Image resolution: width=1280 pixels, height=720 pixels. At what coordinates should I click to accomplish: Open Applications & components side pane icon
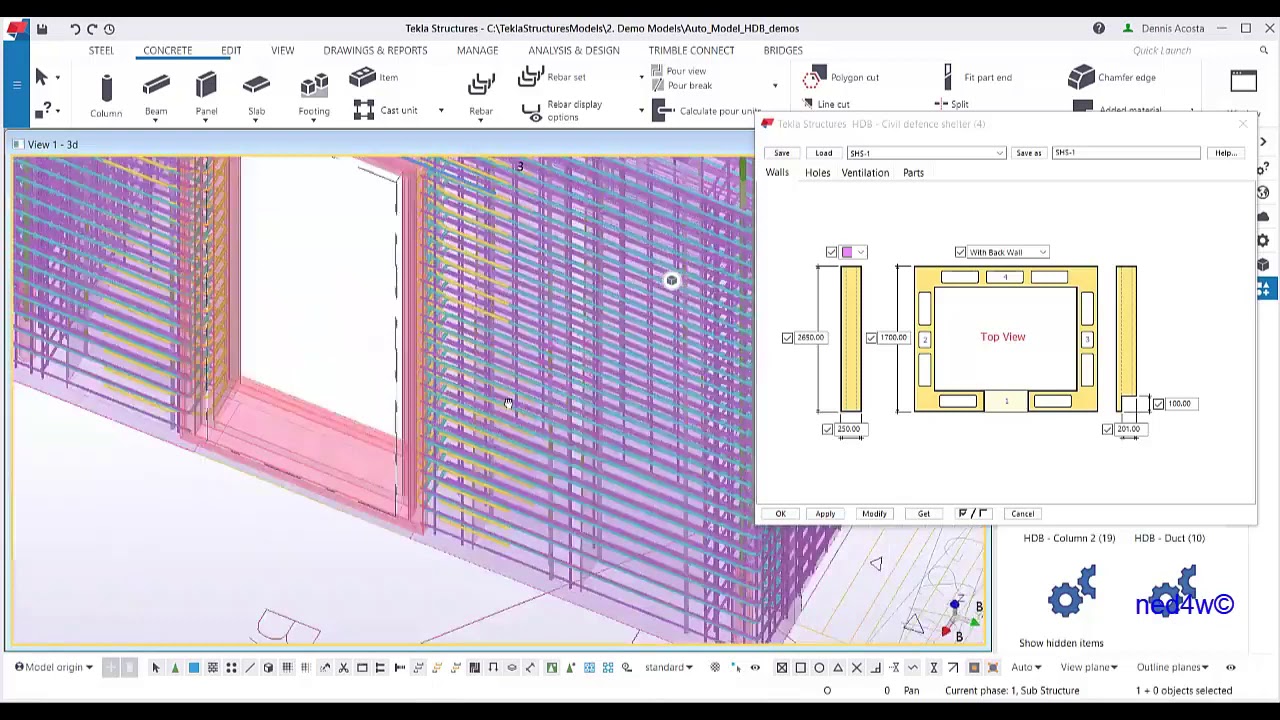point(1266,289)
